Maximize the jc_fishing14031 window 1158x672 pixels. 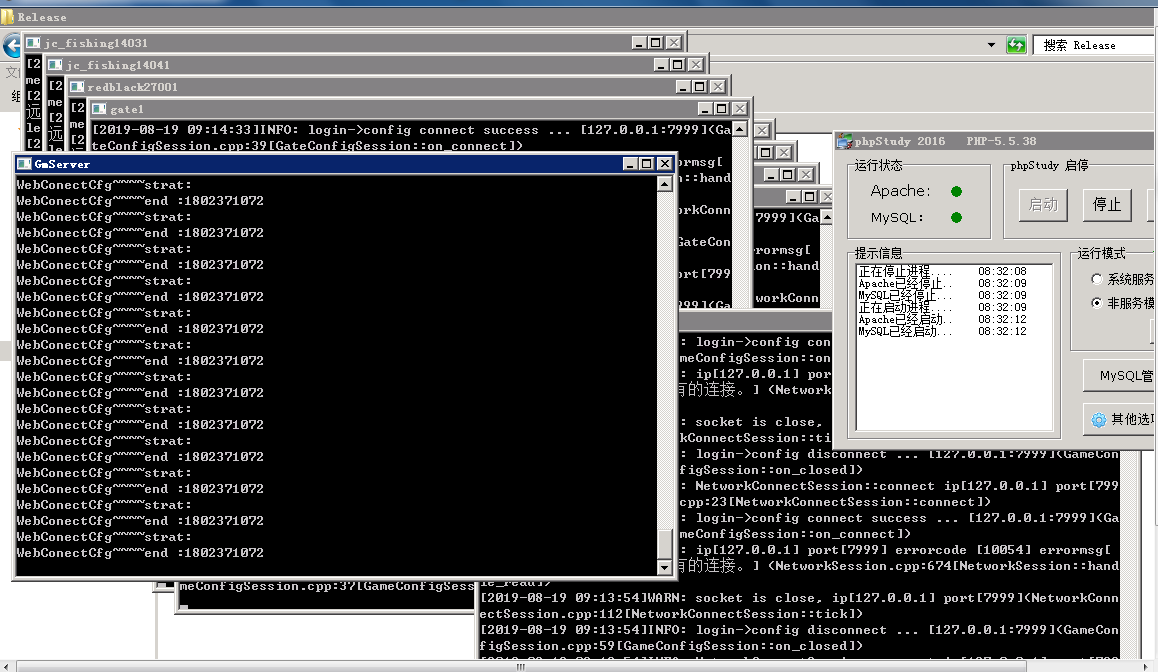[x=656, y=43]
